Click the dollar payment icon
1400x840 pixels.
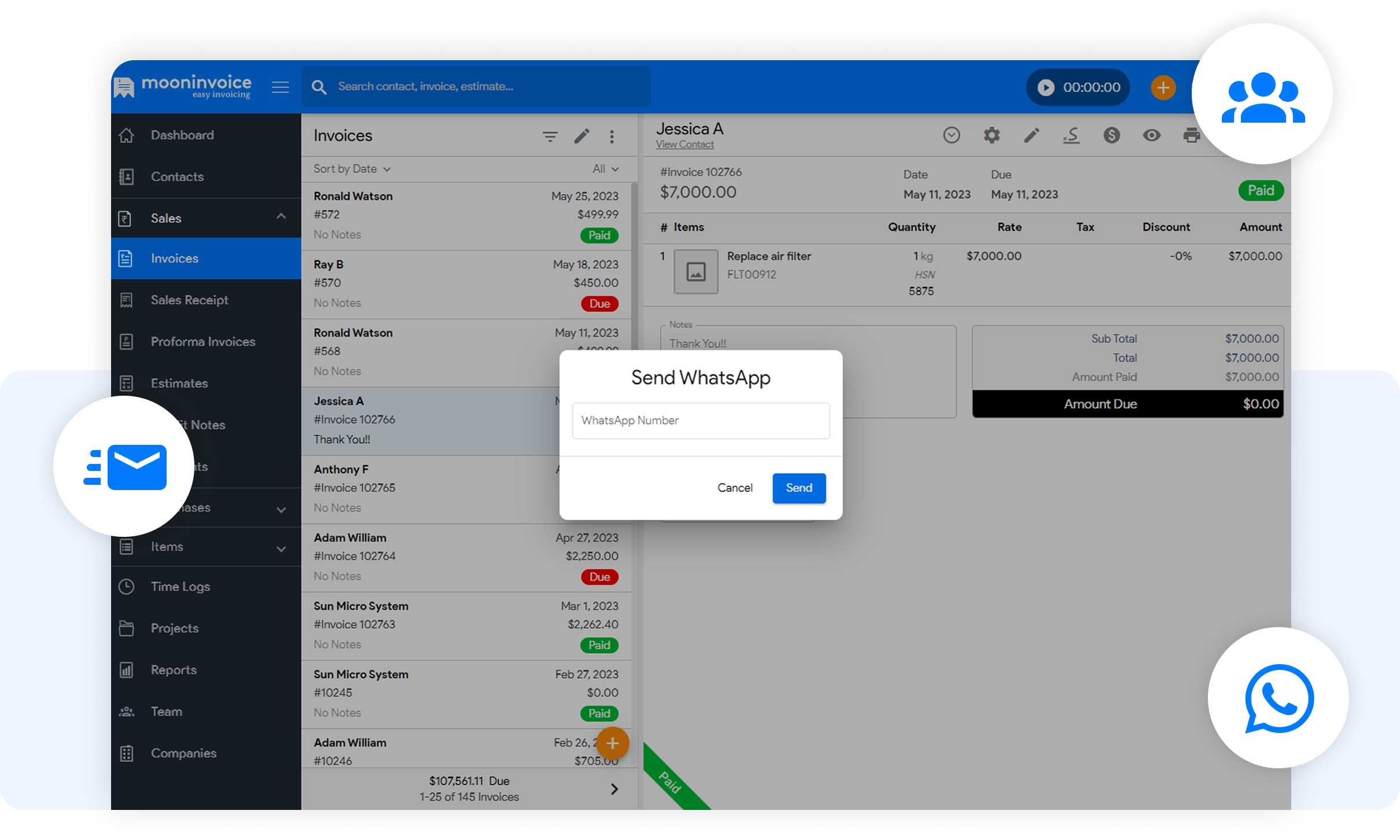pyautogui.click(x=1111, y=135)
